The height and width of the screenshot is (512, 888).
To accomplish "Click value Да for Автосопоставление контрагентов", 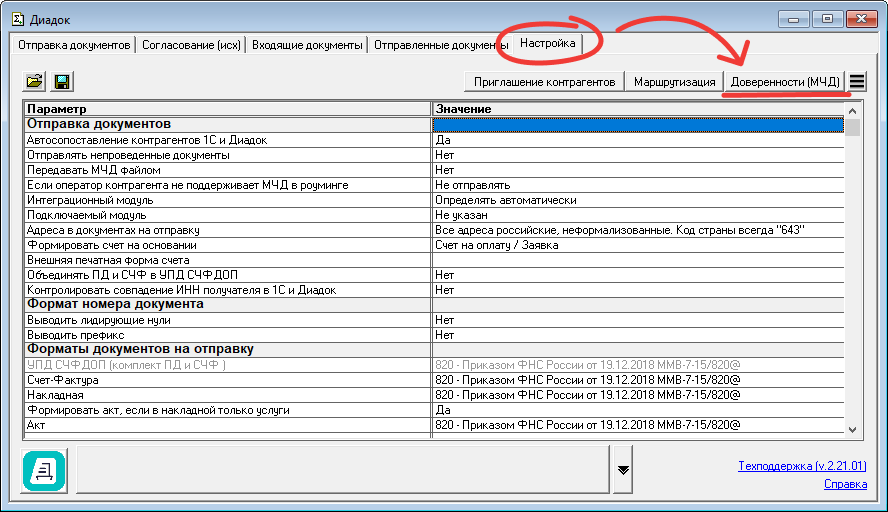I will click(x=443, y=140).
